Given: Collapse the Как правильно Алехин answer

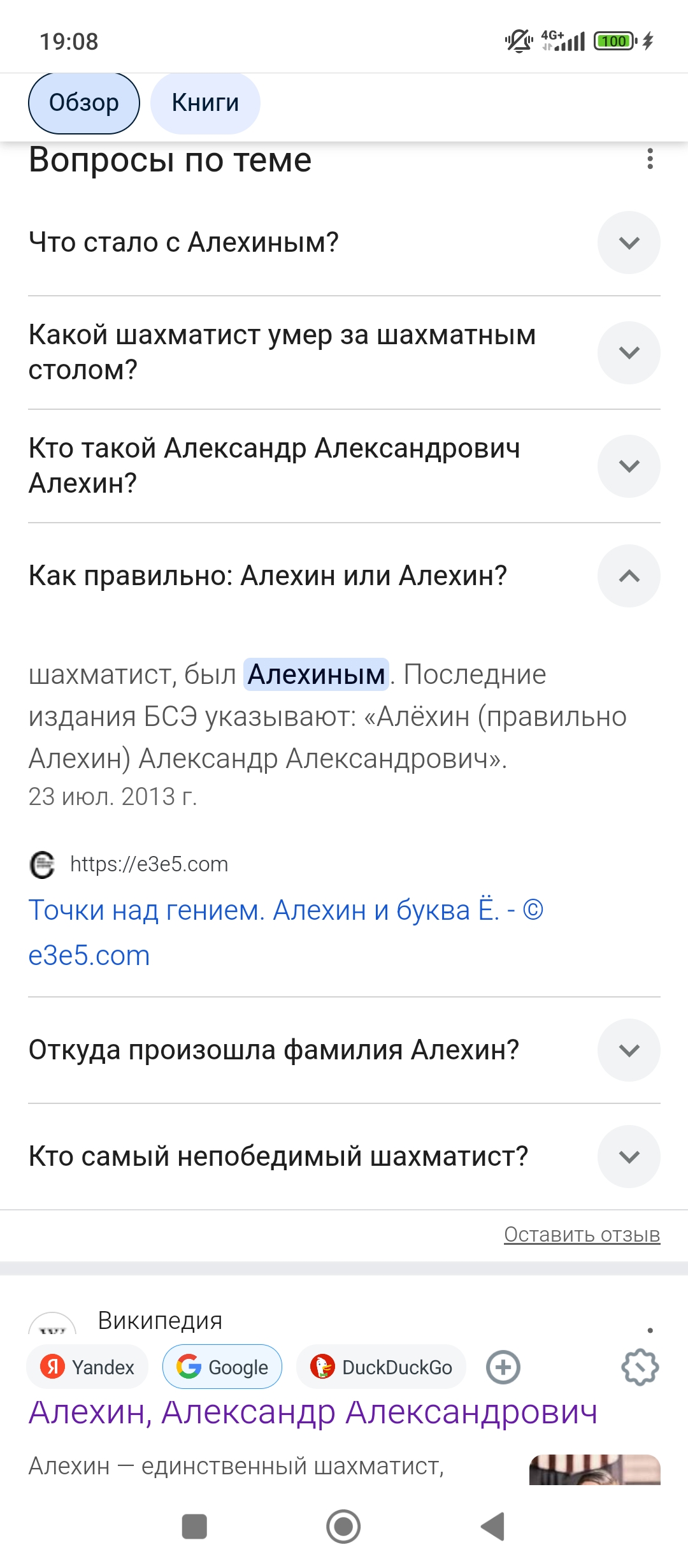Looking at the screenshot, I should click(629, 576).
